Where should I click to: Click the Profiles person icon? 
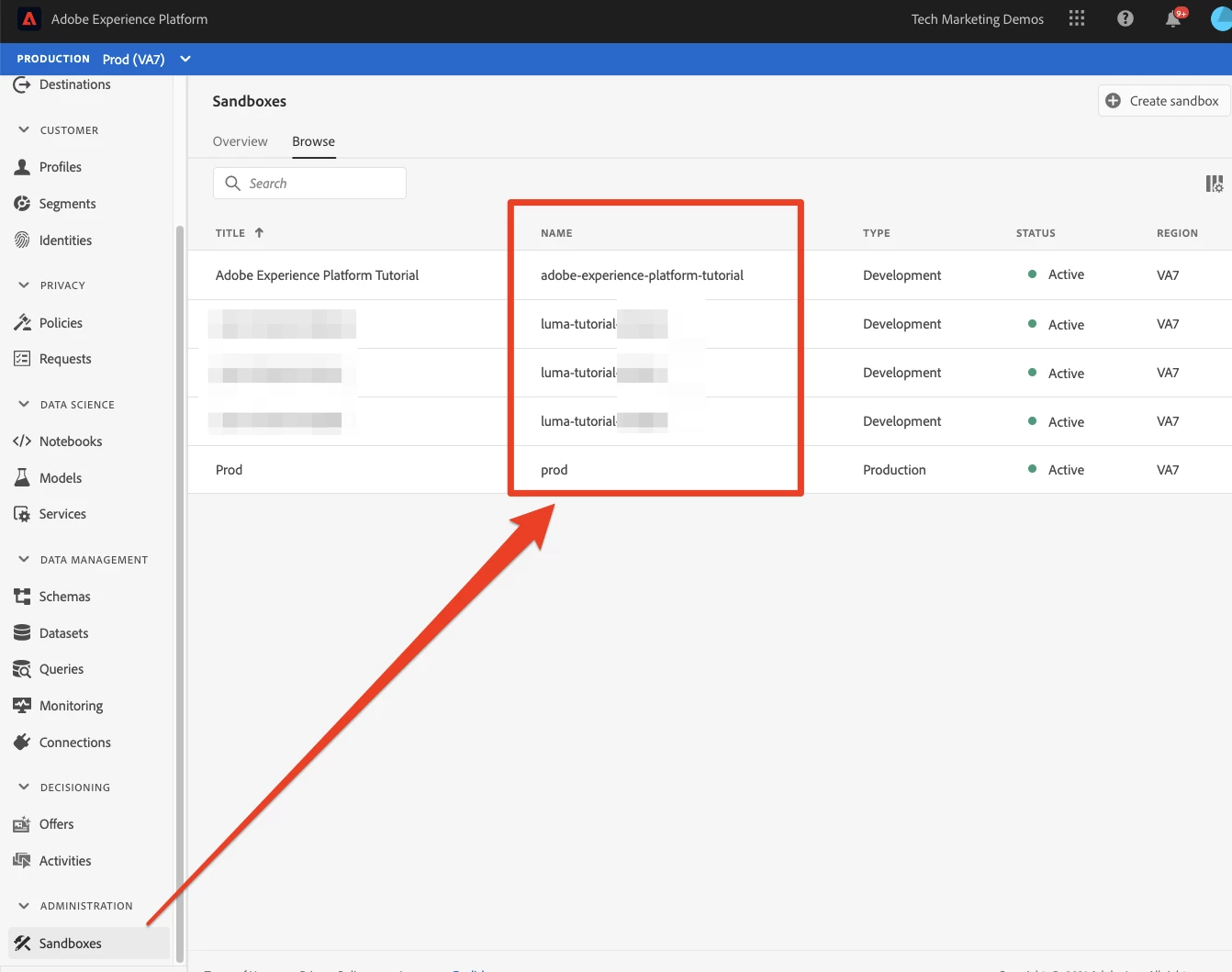pyautogui.click(x=22, y=167)
